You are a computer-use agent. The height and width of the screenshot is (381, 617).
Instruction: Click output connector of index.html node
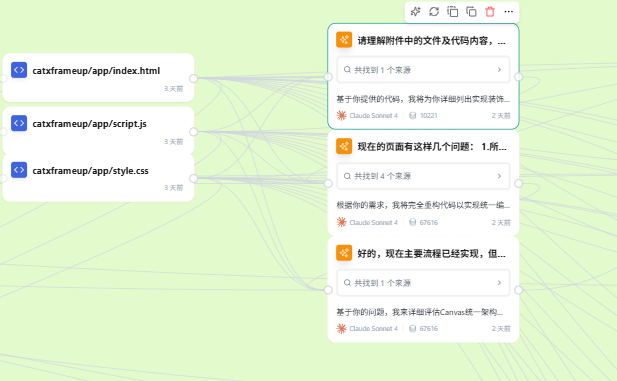click(193, 78)
